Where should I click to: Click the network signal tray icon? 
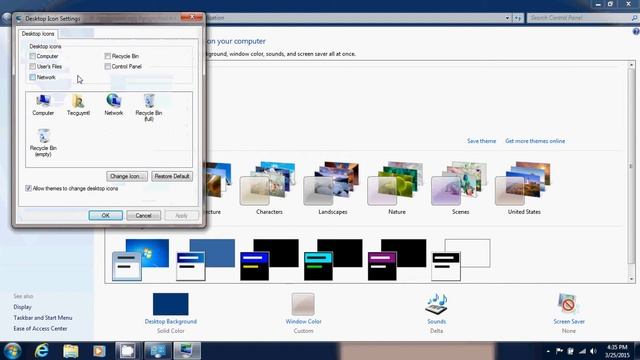tap(582, 351)
